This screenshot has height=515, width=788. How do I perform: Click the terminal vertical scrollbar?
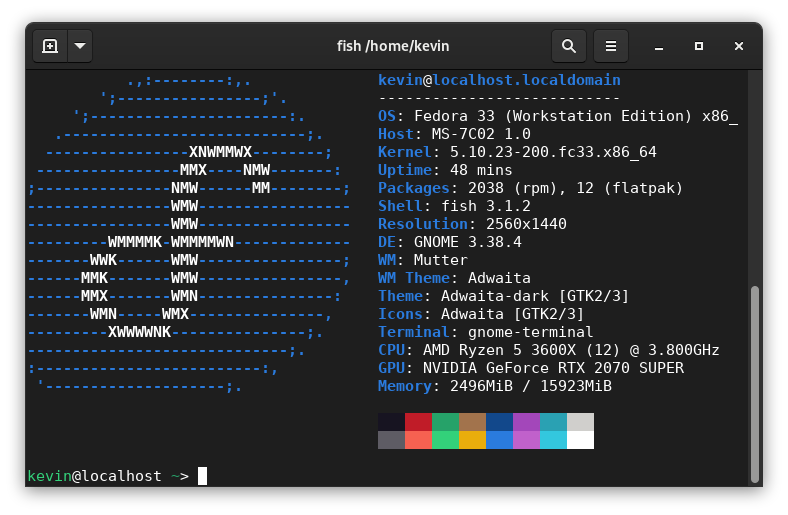coord(754,384)
